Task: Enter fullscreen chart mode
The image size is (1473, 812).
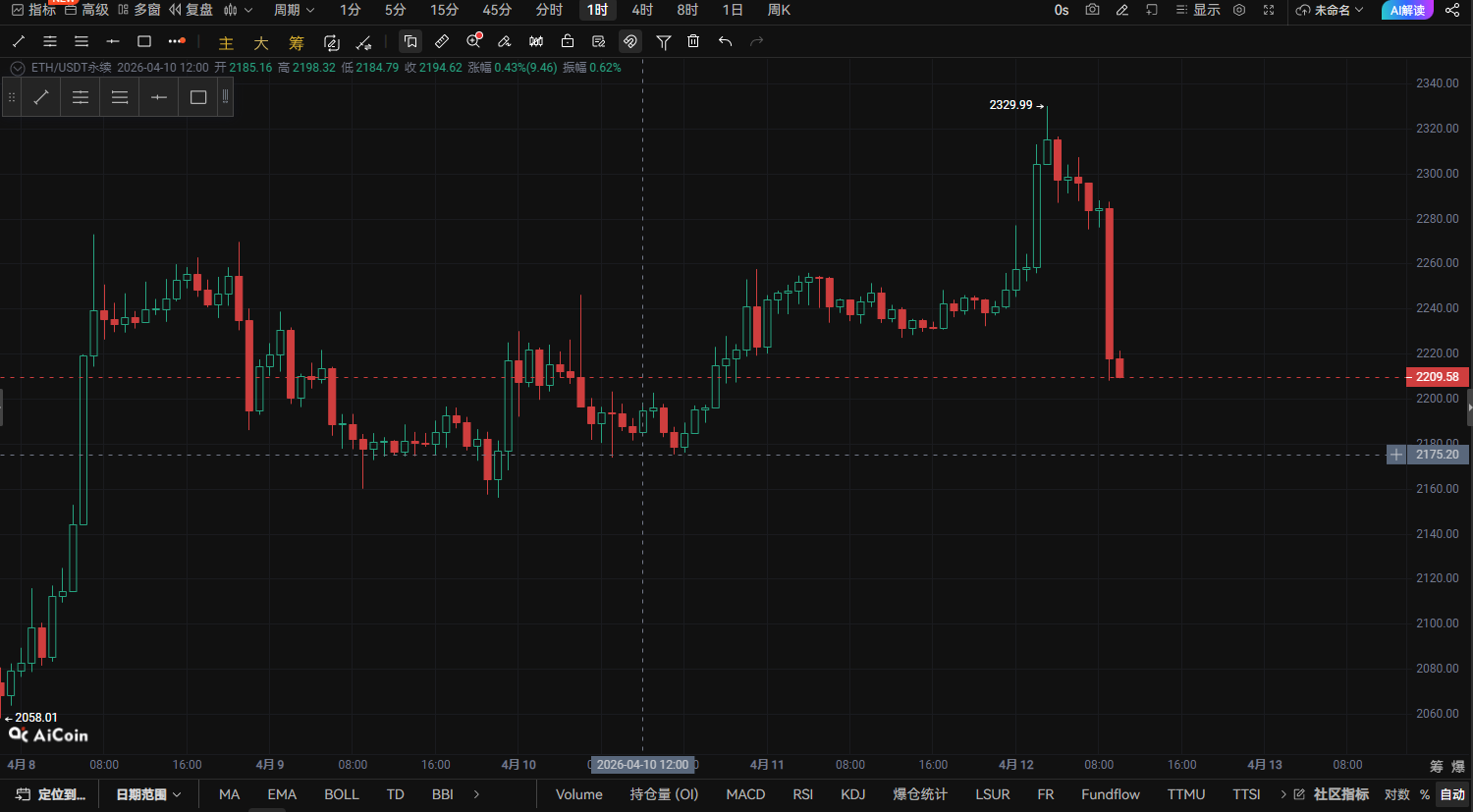Action: pos(1269,10)
